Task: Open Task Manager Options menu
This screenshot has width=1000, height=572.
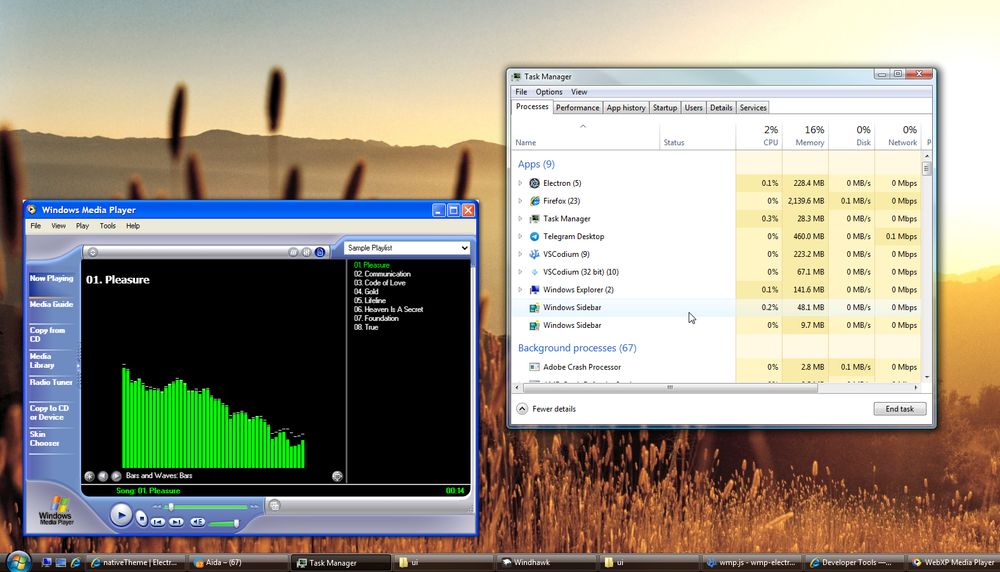Action: 548,92
